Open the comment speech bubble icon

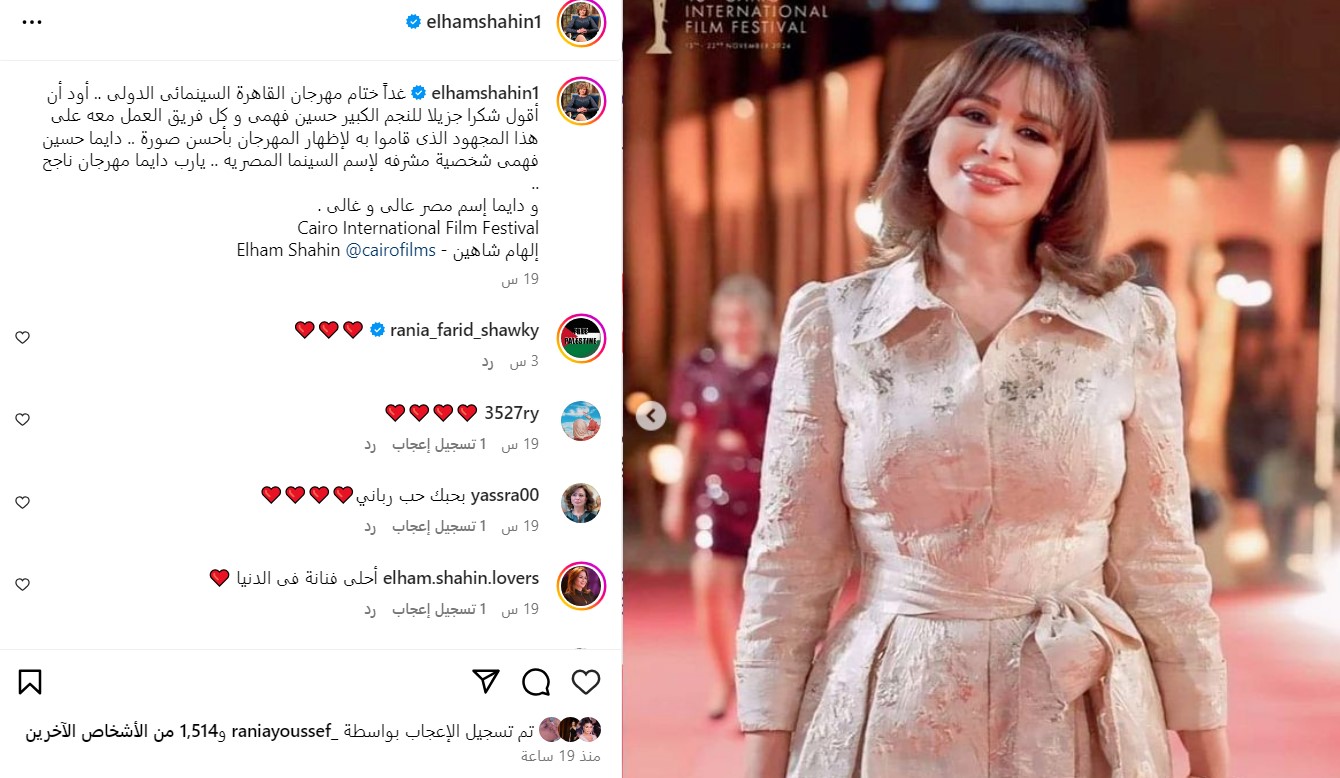coord(536,682)
